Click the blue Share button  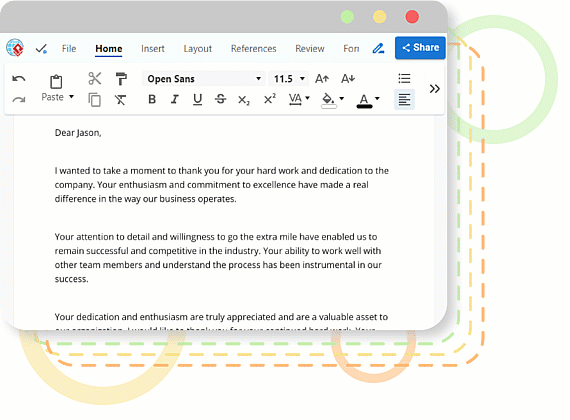pyautogui.click(x=420, y=48)
